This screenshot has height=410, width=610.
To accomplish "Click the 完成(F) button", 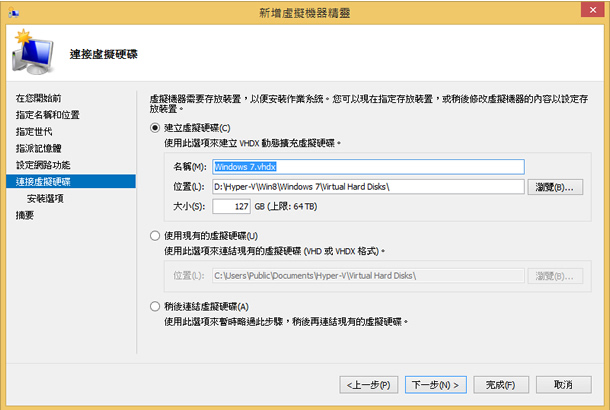I will pos(501,385).
